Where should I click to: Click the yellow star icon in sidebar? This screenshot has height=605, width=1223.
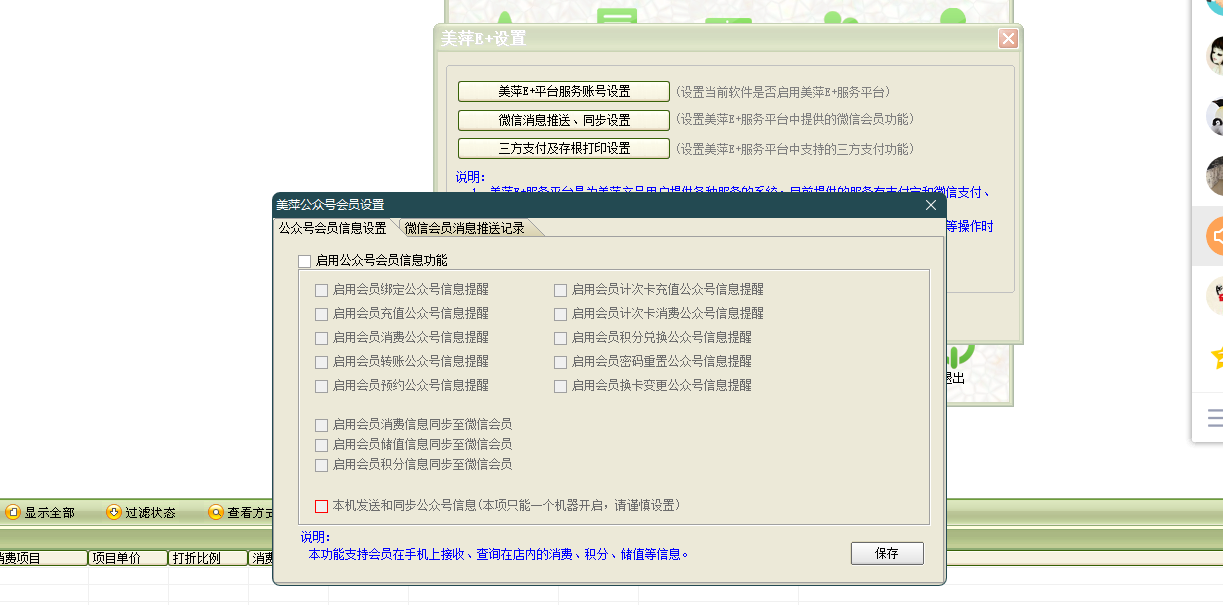click(x=1216, y=356)
